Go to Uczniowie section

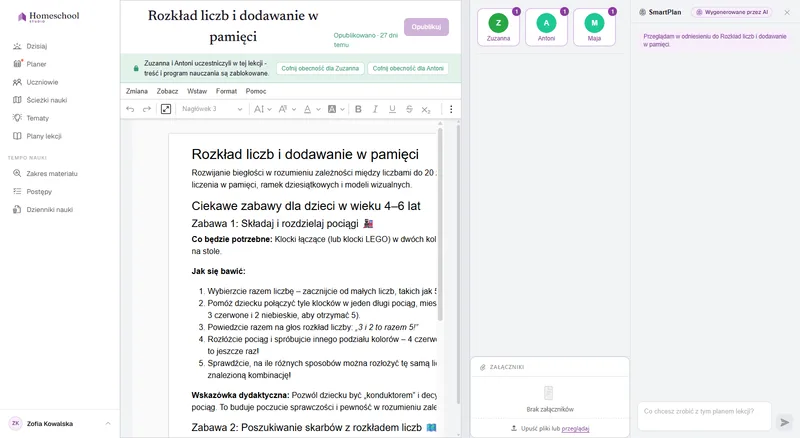click(42, 82)
